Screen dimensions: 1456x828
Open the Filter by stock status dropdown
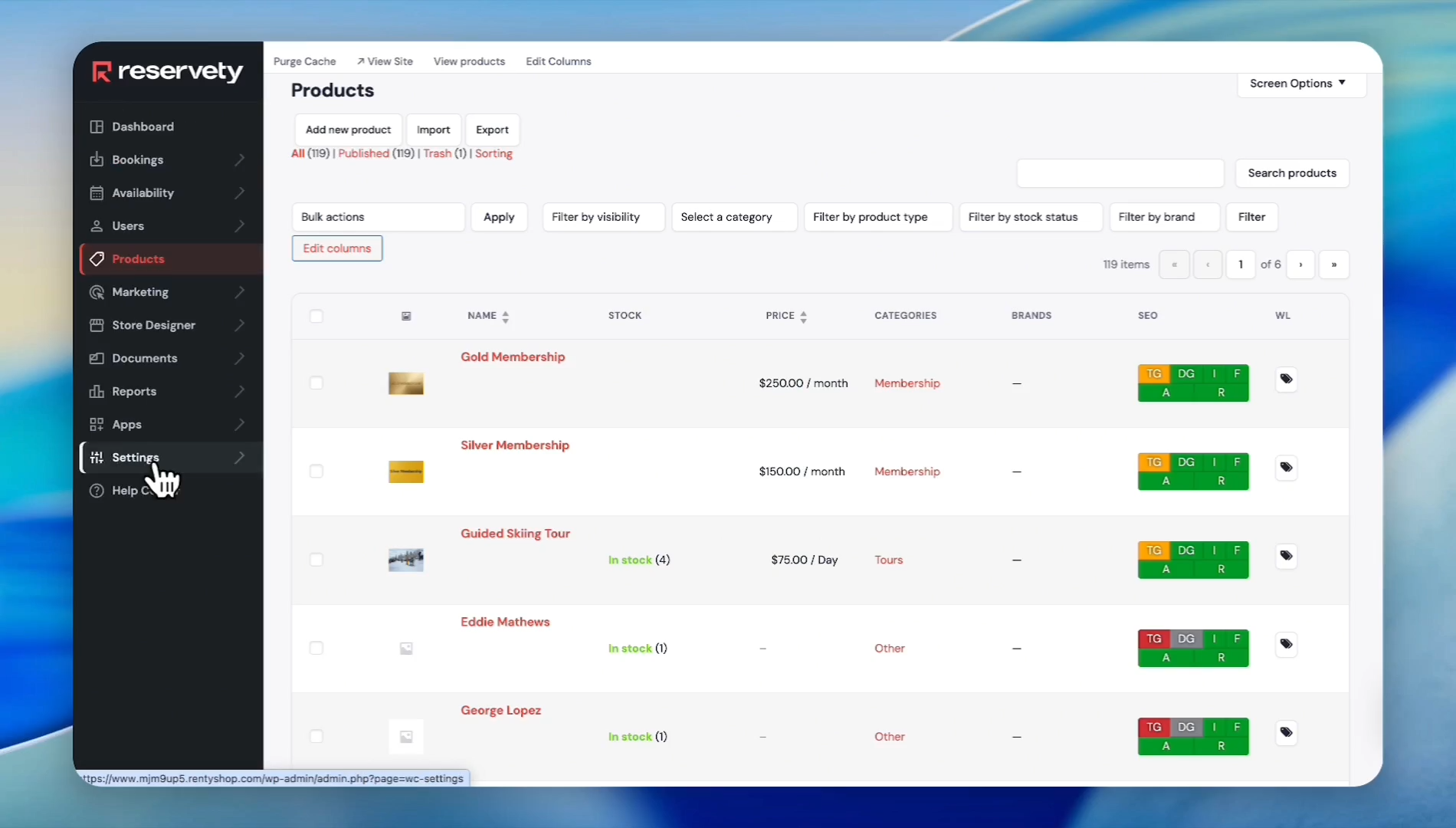(x=1030, y=217)
